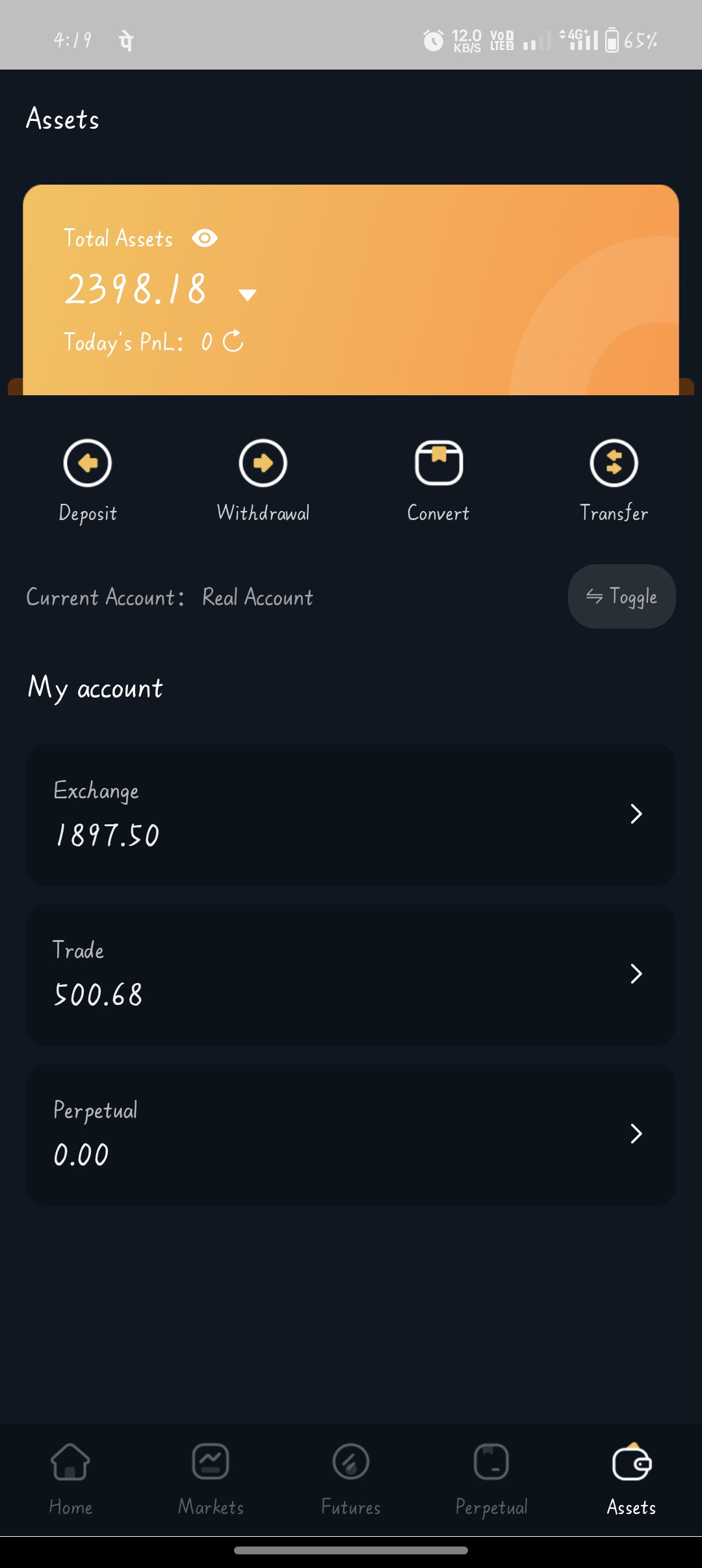Tap the Transfer icon
This screenshot has height=1568, width=702.
[614, 463]
